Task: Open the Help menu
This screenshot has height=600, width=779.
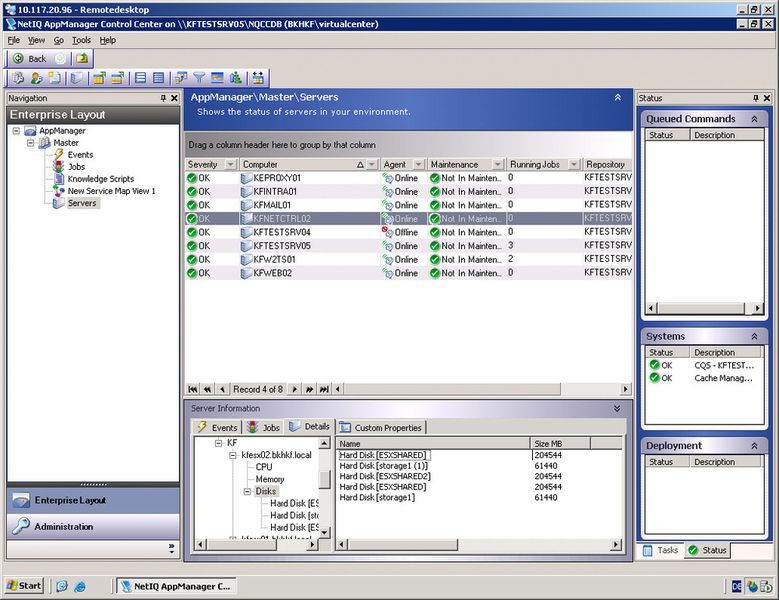Action: point(107,40)
